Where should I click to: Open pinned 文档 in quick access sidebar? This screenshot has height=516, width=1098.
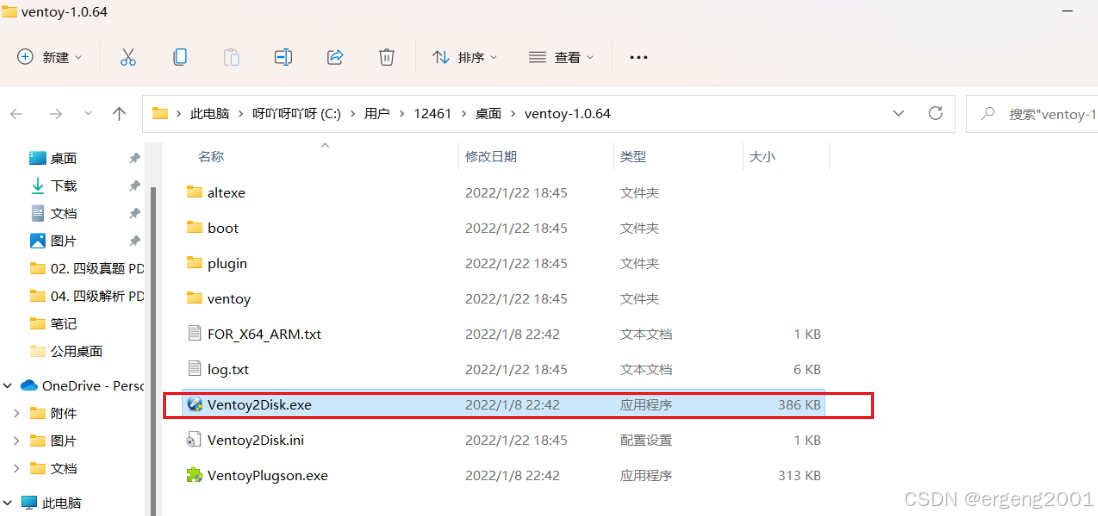click(x=63, y=214)
